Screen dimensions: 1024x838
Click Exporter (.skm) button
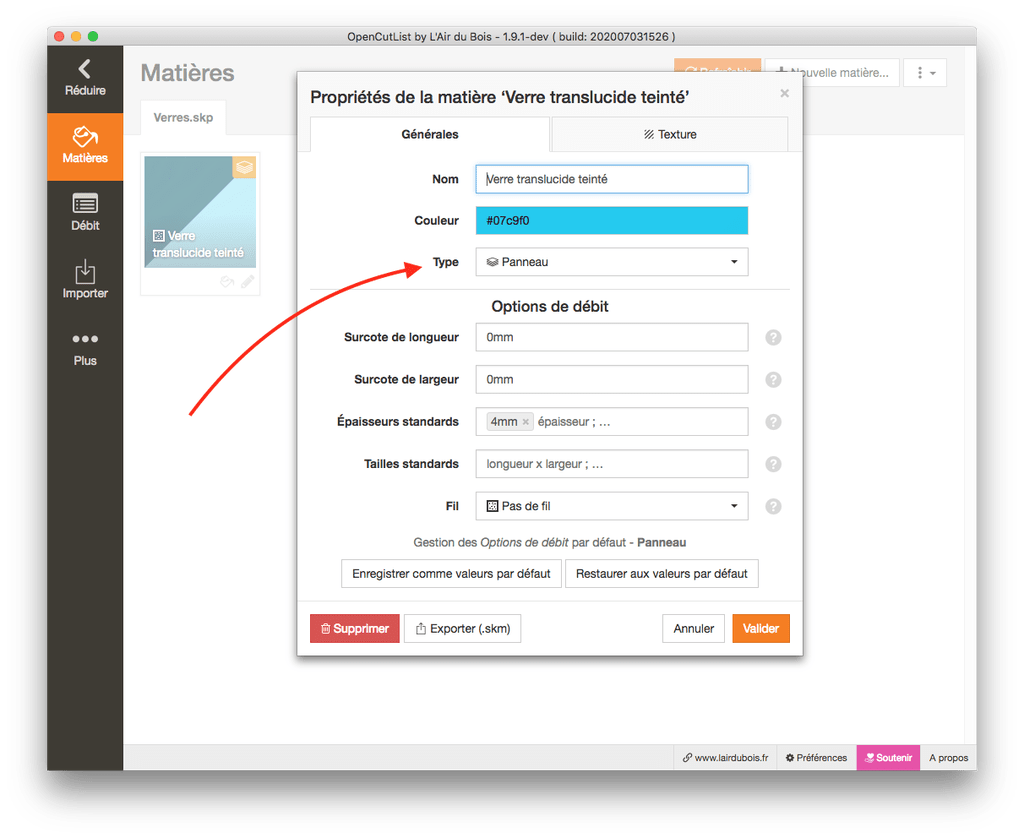point(462,628)
